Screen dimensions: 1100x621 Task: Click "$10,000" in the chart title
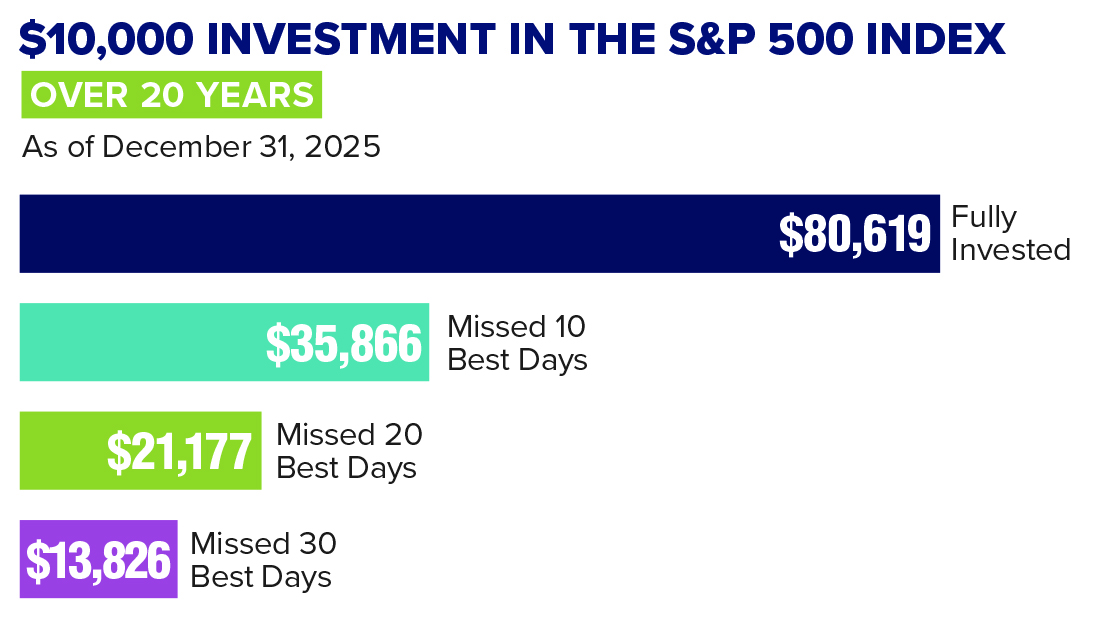[x=98, y=39]
